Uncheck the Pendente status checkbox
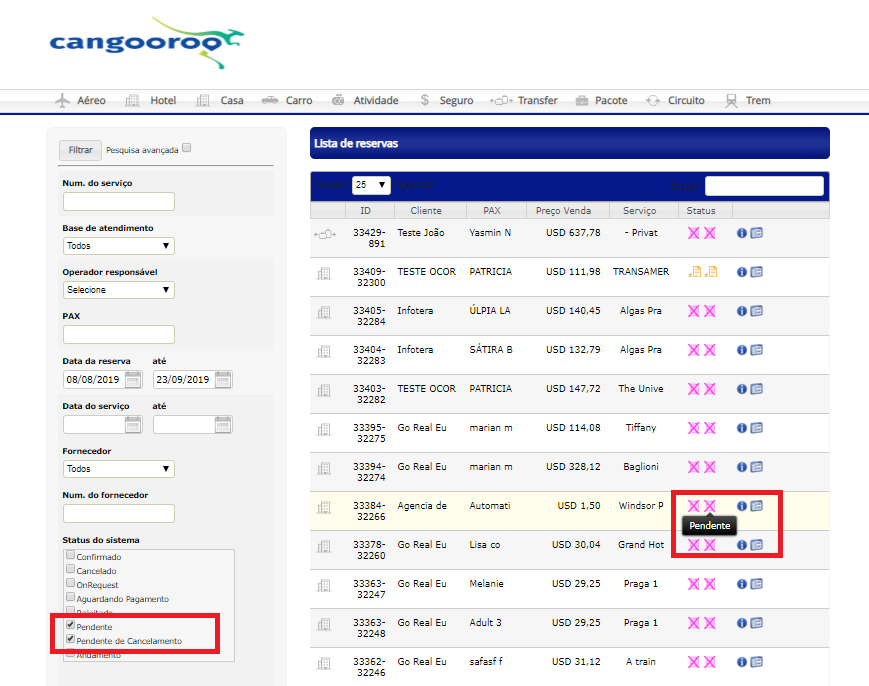The image size is (869, 686). pos(70,626)
